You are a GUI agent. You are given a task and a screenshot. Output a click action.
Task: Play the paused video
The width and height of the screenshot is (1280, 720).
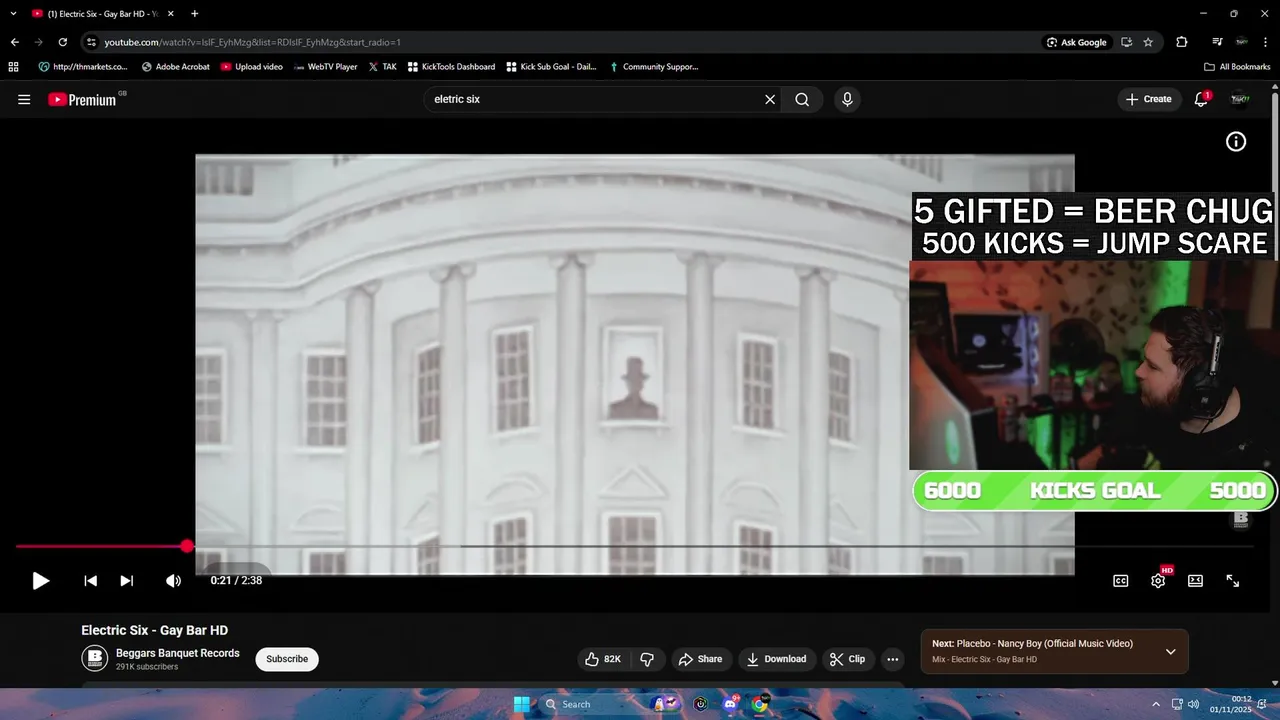40,581
